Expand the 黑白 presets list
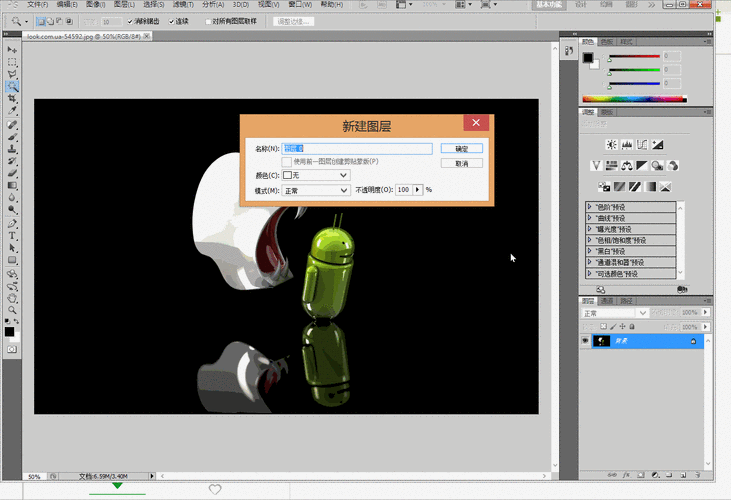Screen dimensions: 731x500 589,251
